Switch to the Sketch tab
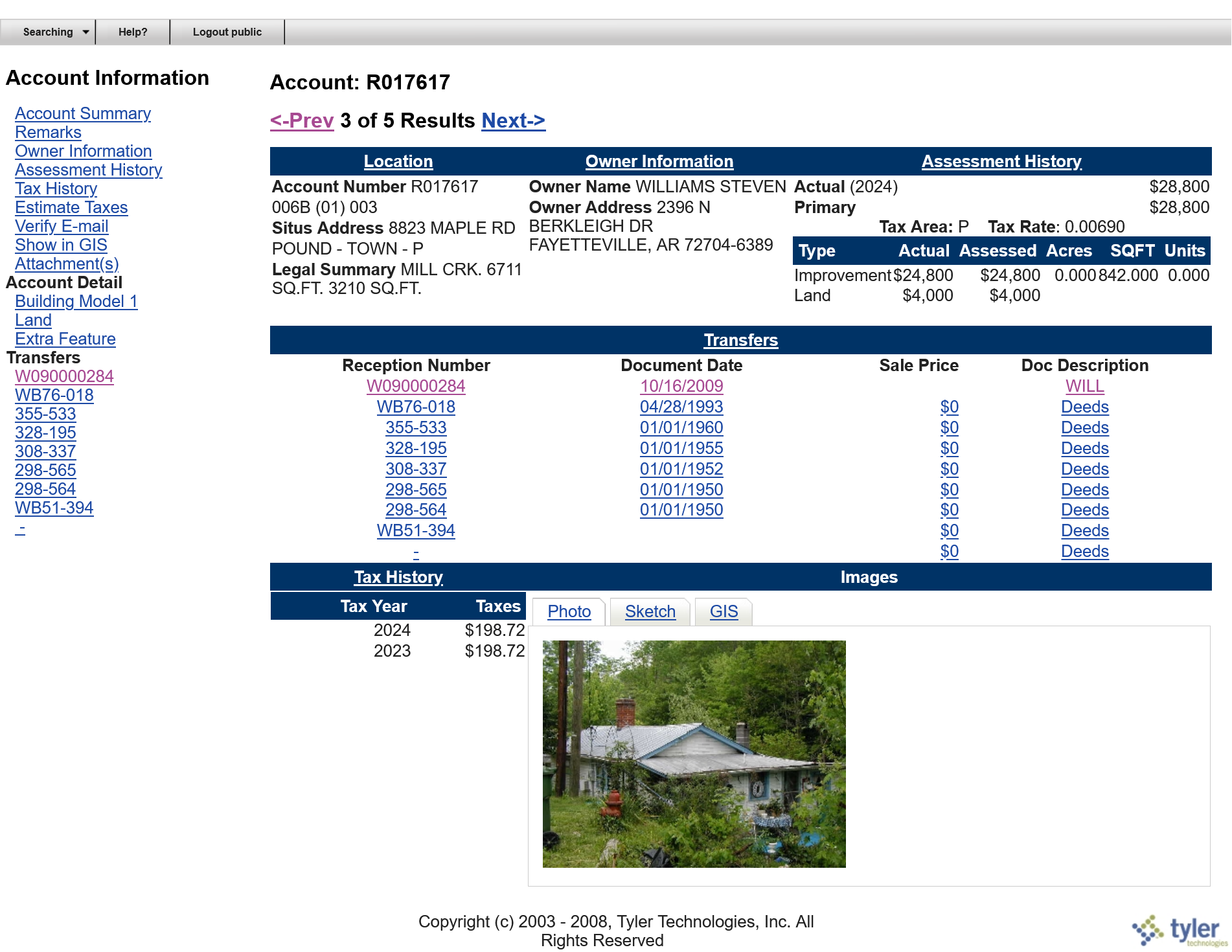The width and height of the screenshot is (1232, 952). pyautogui.click(x=650, y=611)
